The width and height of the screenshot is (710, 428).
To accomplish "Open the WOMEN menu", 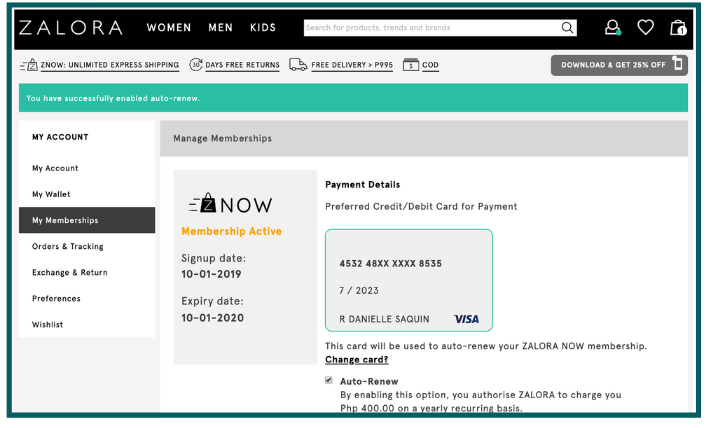I will (169, 28).
